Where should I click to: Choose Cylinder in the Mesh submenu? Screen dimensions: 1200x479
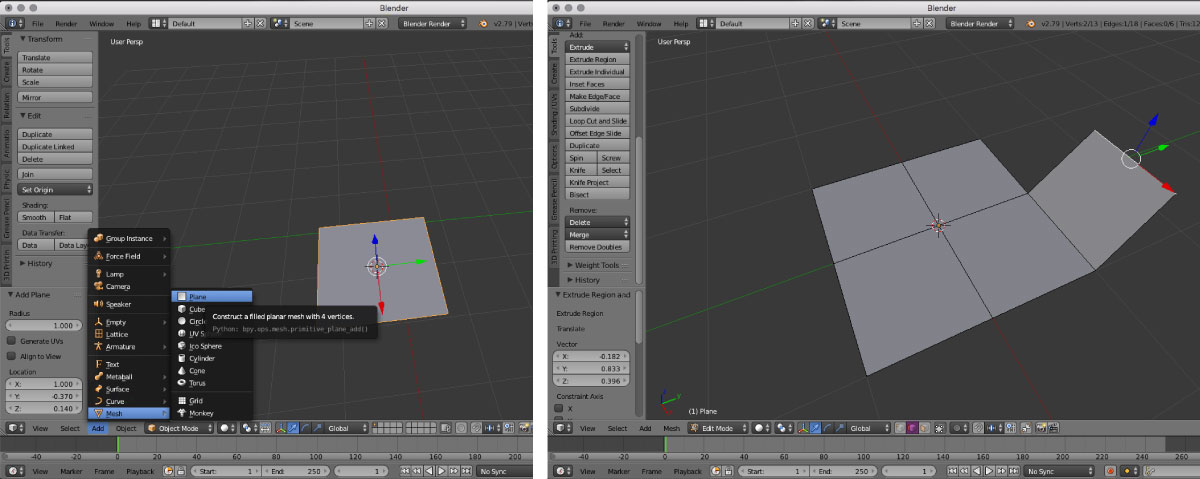[212, 358]
